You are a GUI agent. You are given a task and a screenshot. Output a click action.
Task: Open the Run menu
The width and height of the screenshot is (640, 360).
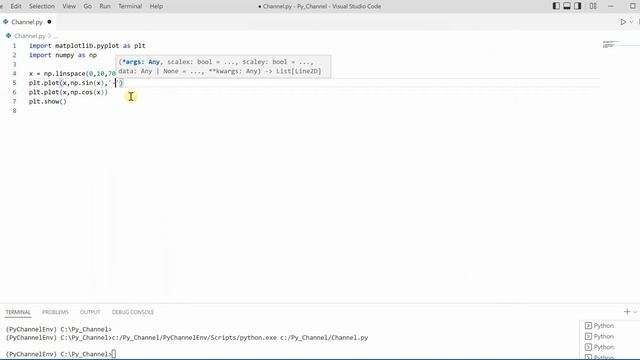click(x=105, y=6)
